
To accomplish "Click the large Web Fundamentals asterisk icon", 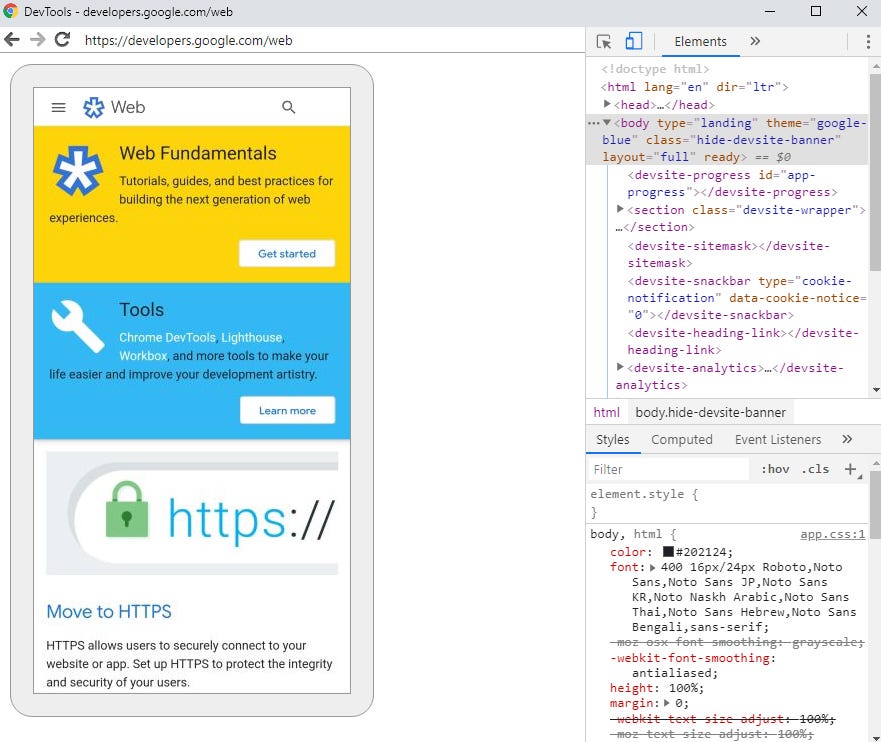I will click(x=78, y=171).
